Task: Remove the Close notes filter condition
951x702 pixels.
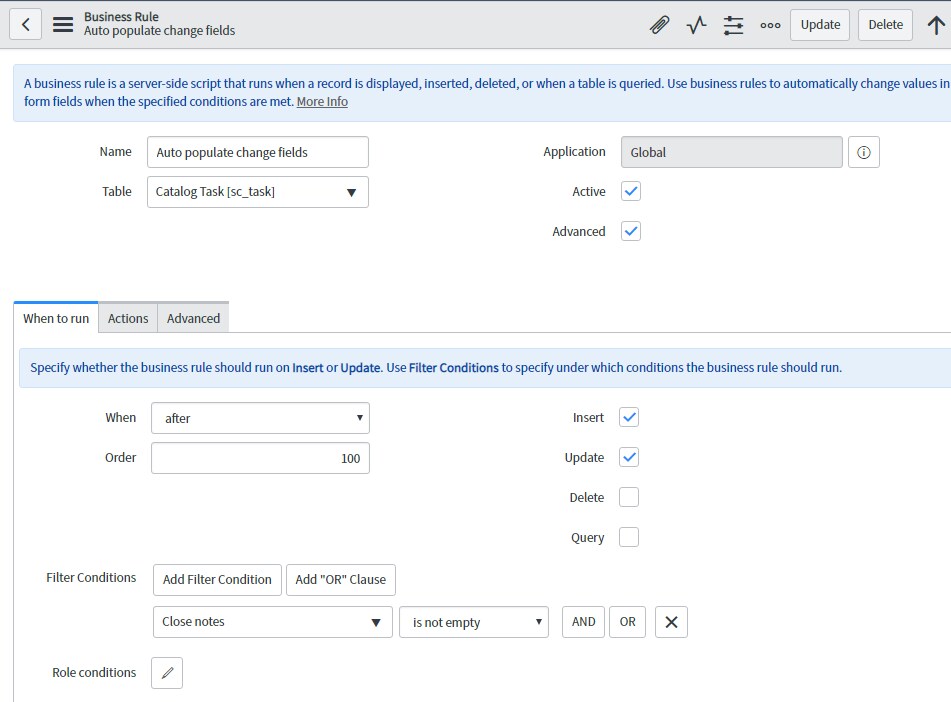Action: click(x=671, y=622)
